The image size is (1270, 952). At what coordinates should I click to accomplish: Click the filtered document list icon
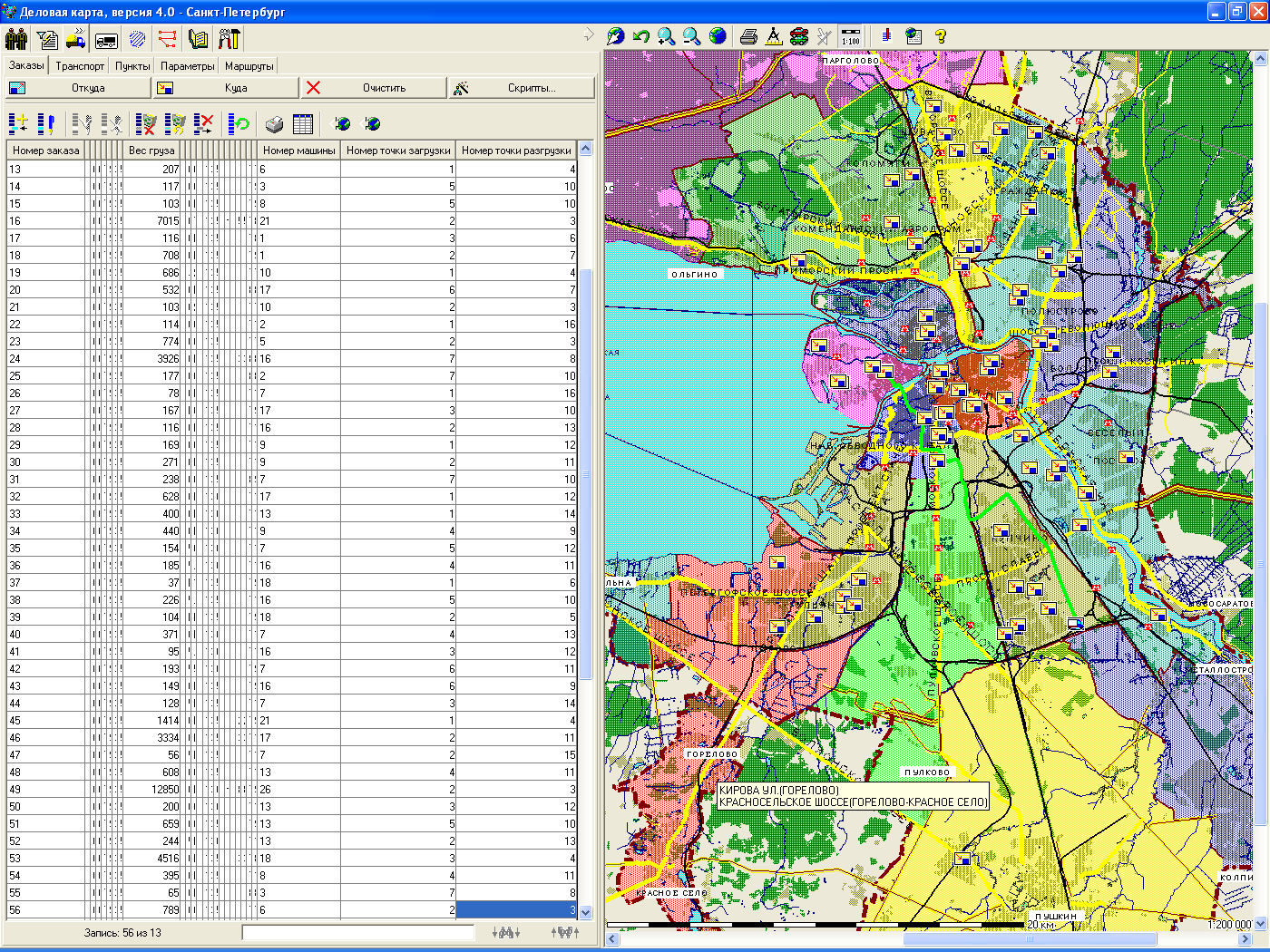[x=47, y=39]
